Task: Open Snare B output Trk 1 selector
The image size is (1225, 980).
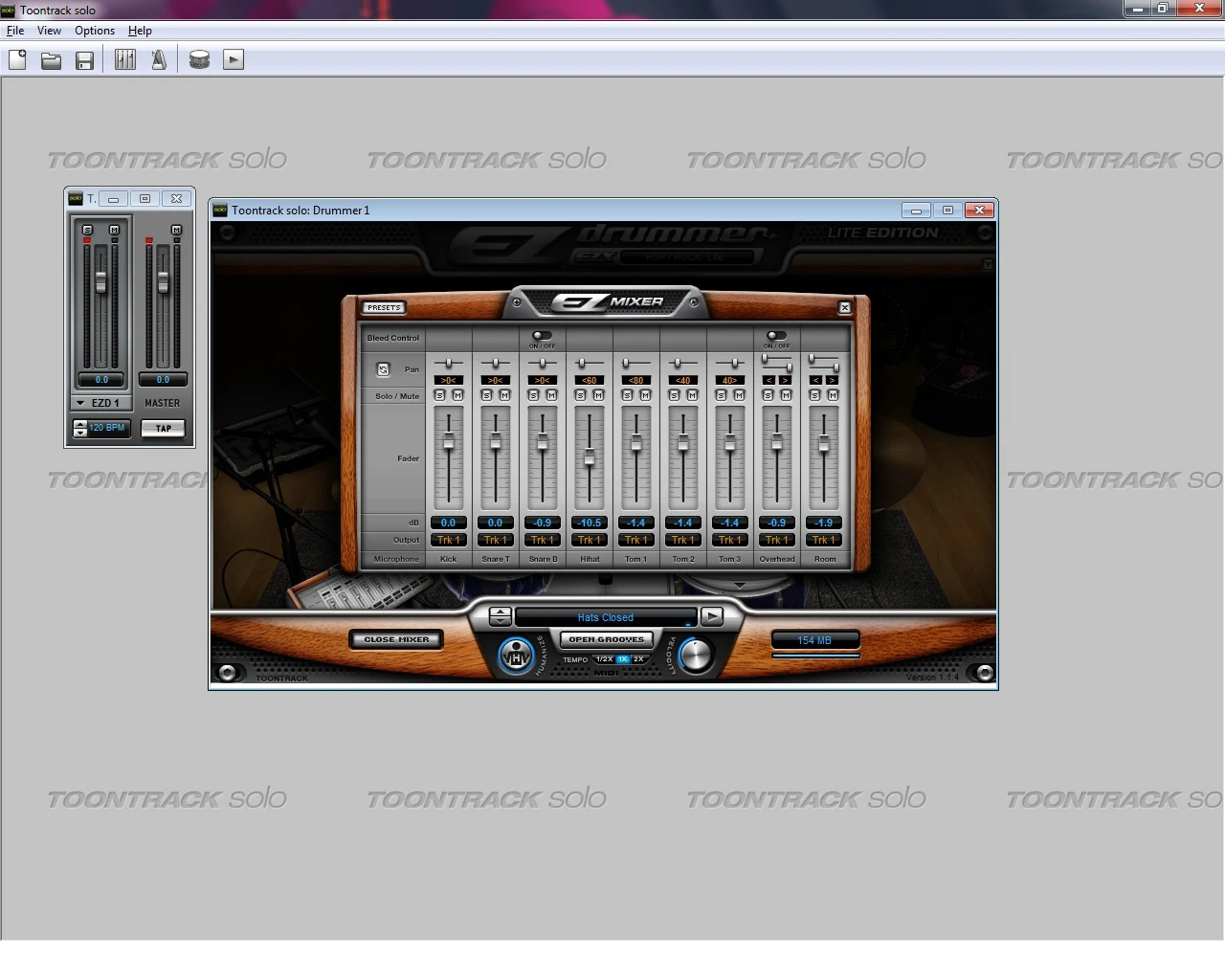Action: tap(542, 540)
